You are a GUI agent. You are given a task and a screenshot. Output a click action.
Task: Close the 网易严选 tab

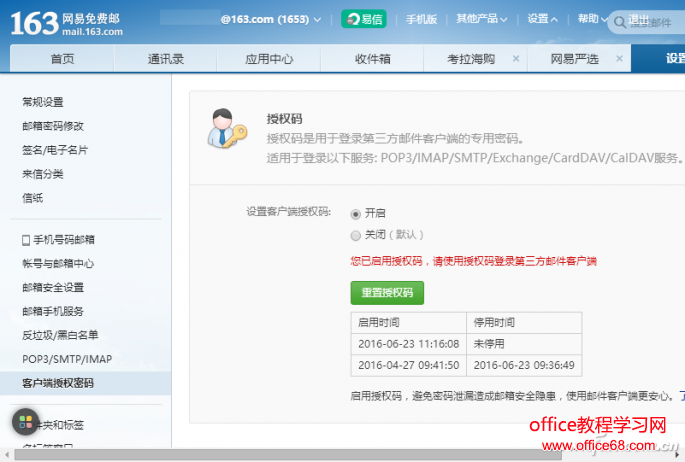(619, 59)
